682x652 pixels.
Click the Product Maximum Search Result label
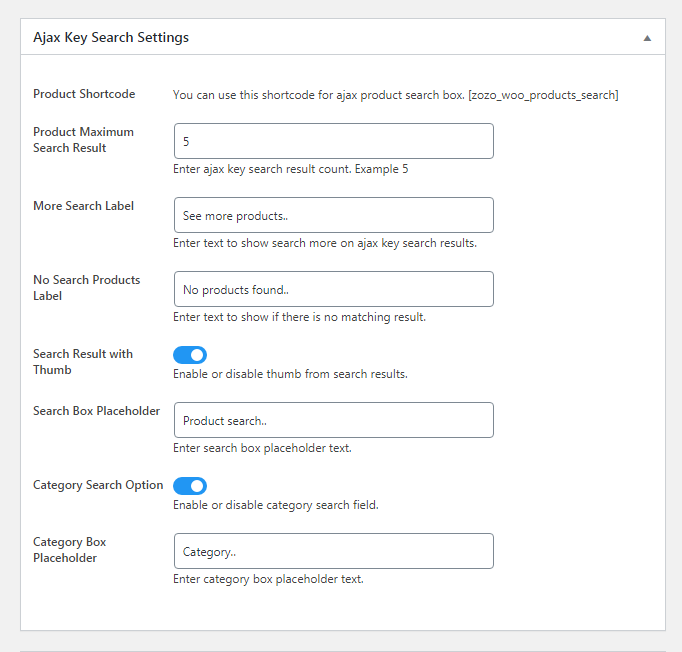(84, 140)
